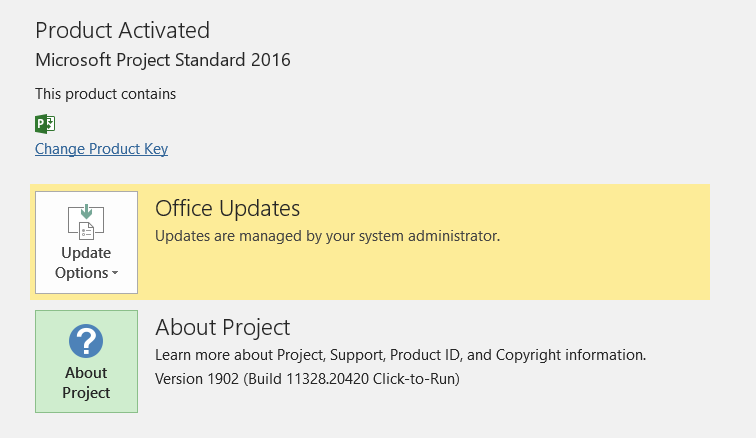Click the "Update Options" label text

click(x=86, y=263)
